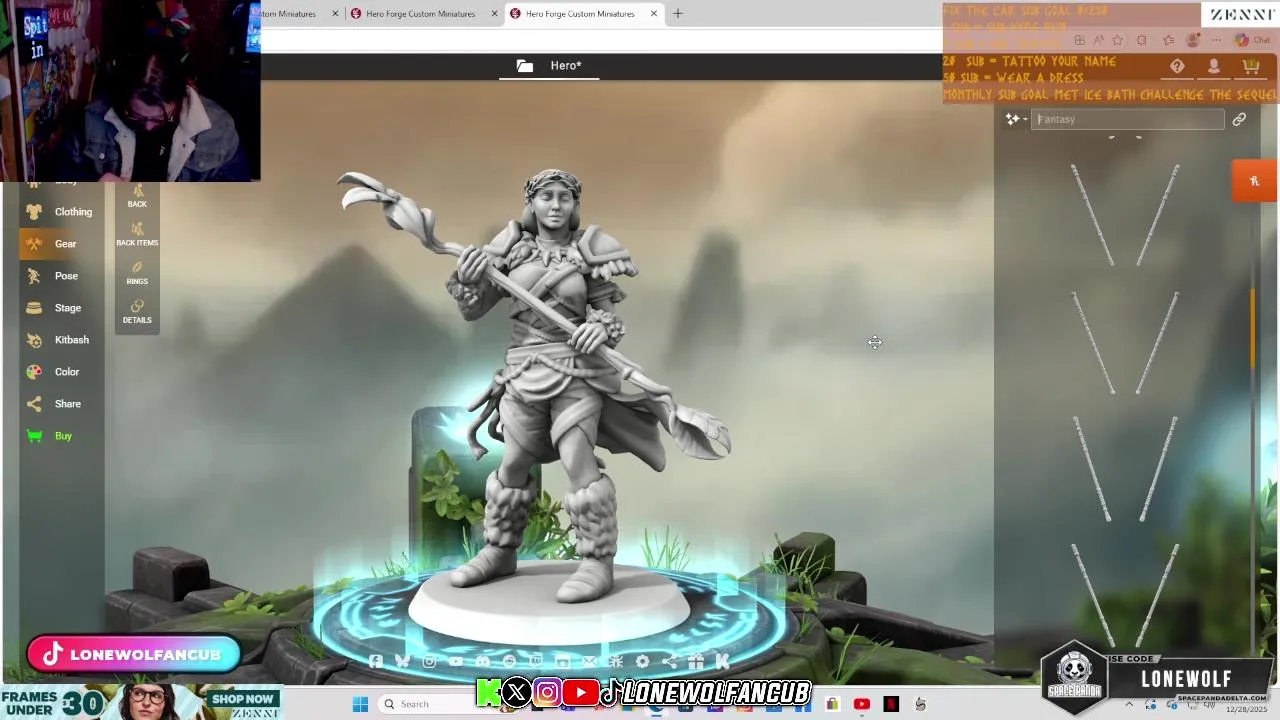The height and width of the screenshot is (720, 1280).
Task: Click the folder icon beside Hero*
Action: (x=525, y=66)
